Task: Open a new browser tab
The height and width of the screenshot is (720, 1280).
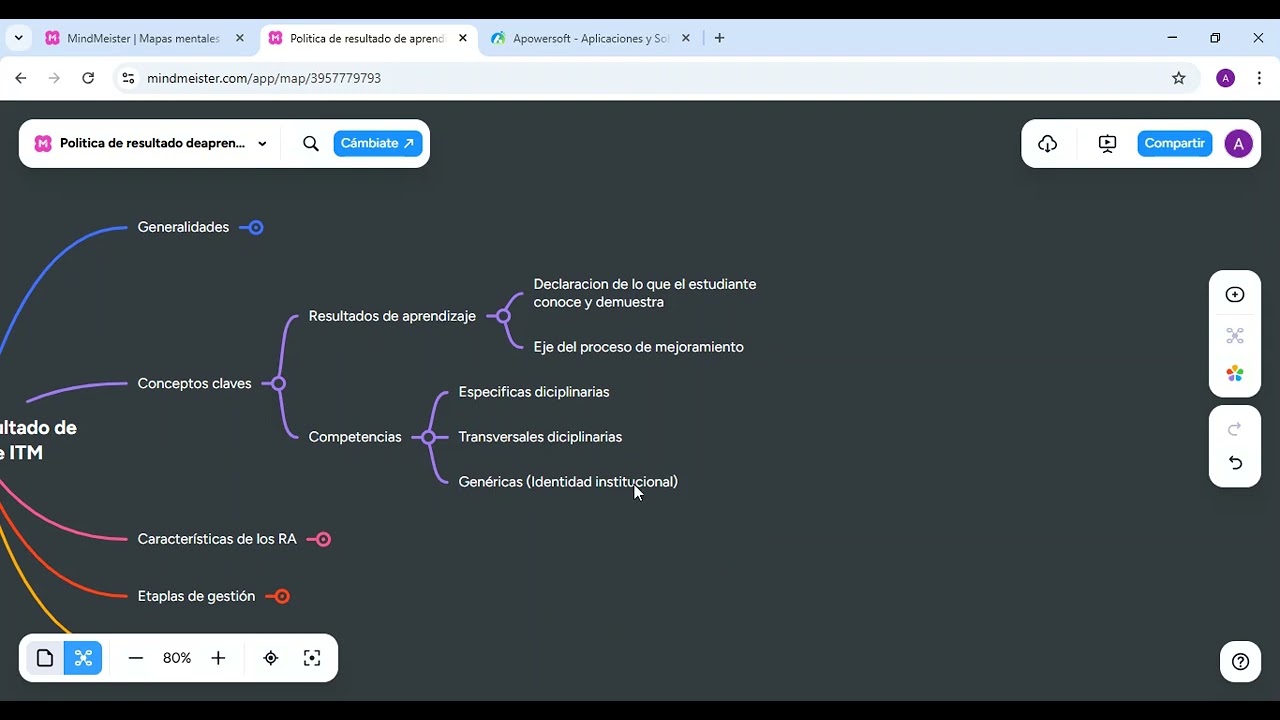Action: [719, 38]
